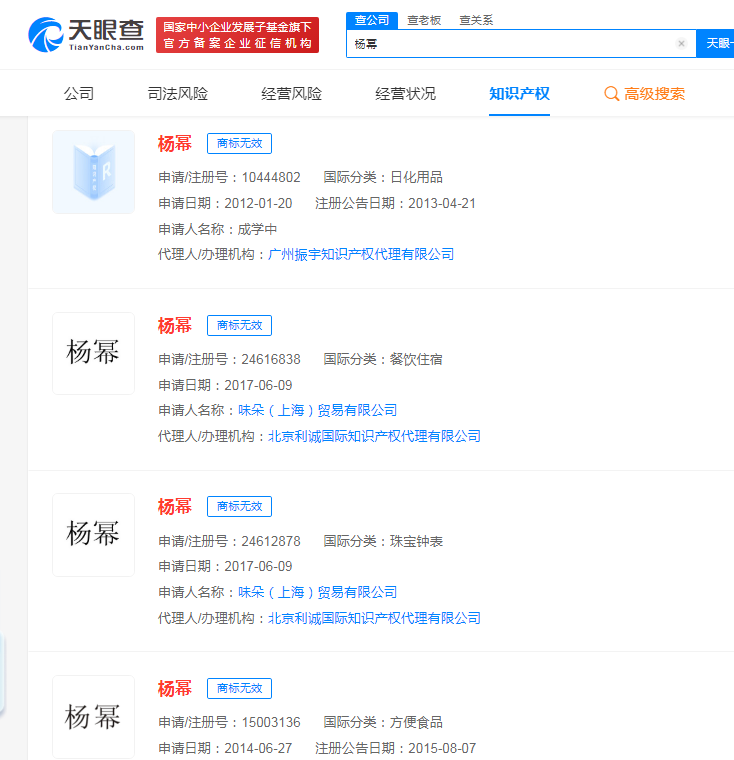Click registration number 24616838
Viewport: 734px width, 760px height.
[271, 359]
